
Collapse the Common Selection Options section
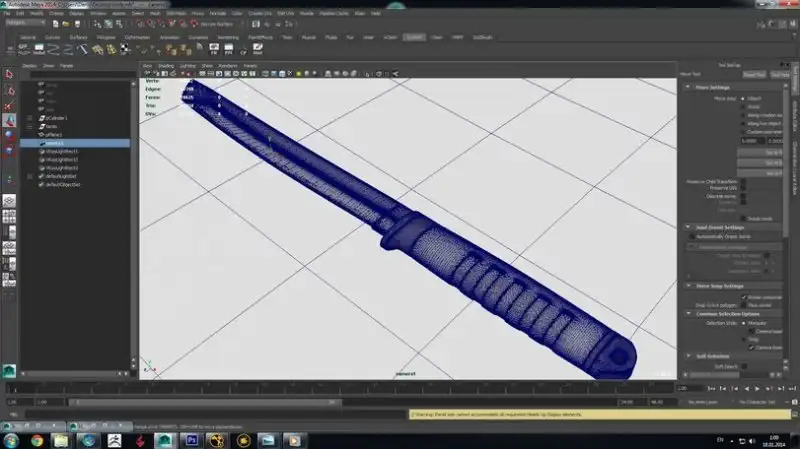pos(690,313)
